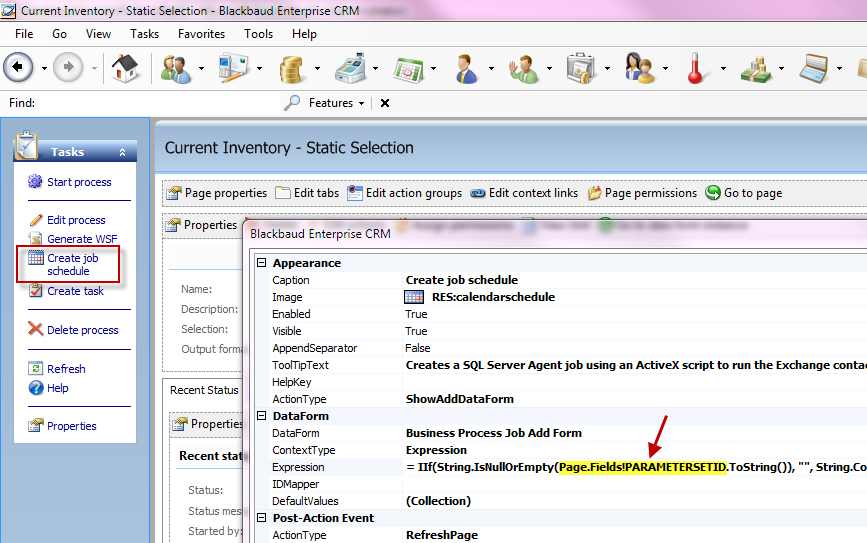Click Properties link in Tasks panel
The image size is (867, 543).
pos(71,426)
